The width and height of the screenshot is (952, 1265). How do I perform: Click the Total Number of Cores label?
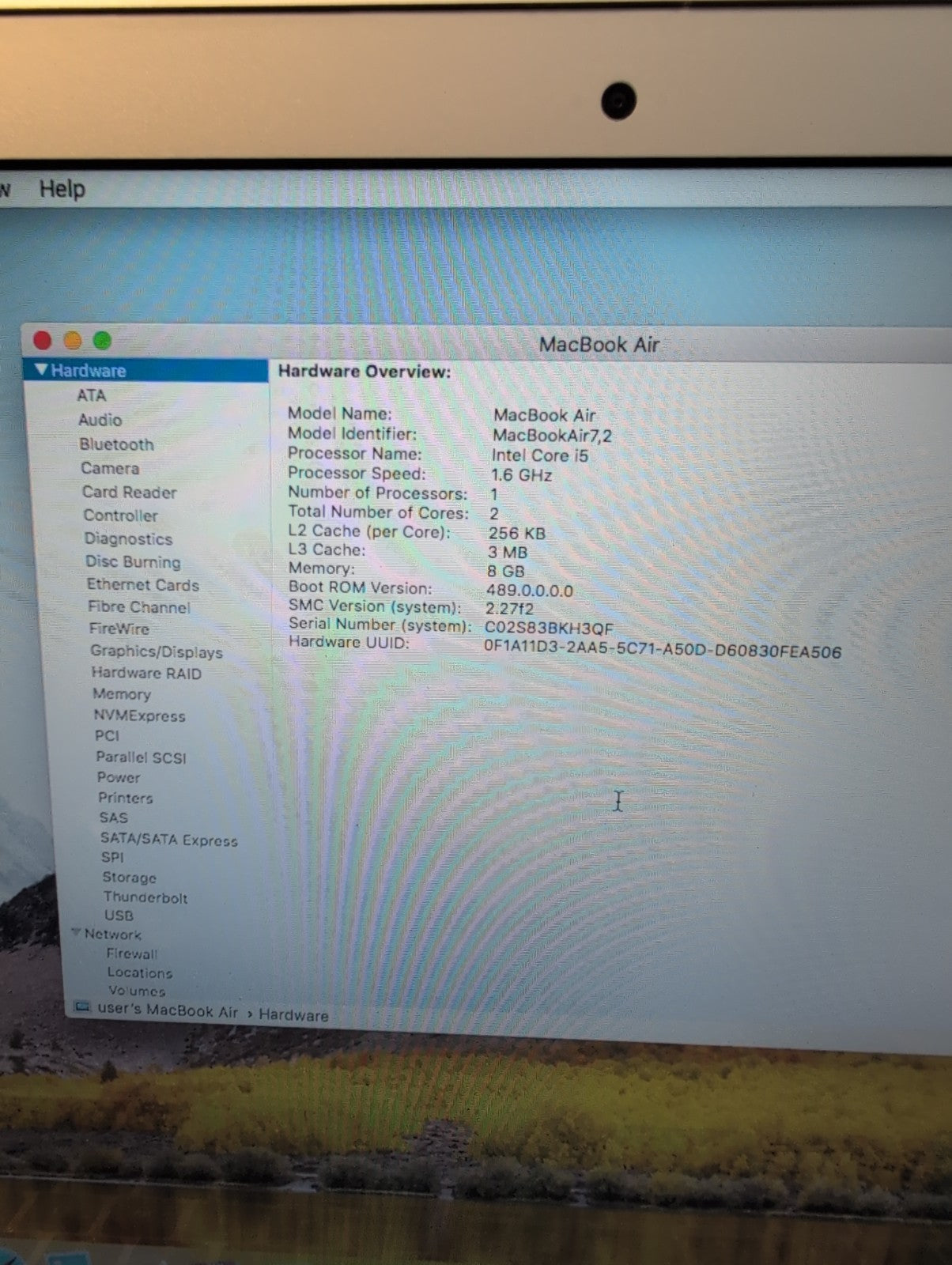(379, 512)
